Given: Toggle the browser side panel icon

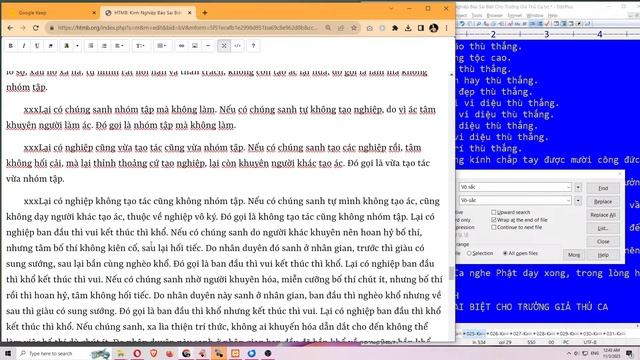Looking at the screenshot, I should point(420,28).
